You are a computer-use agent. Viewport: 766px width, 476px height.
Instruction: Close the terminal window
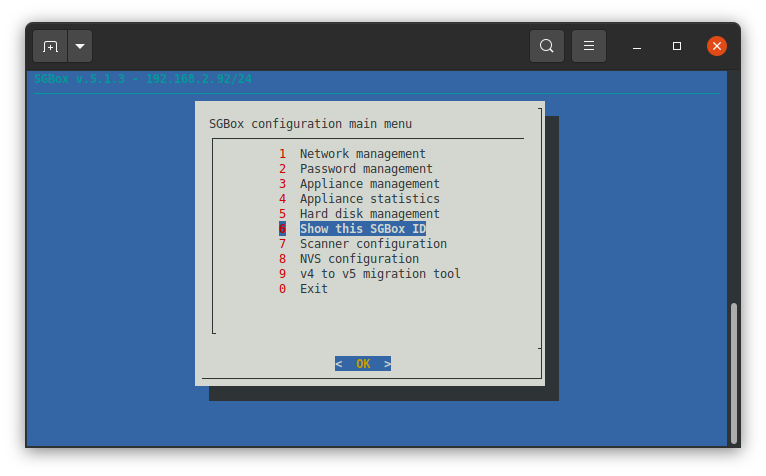click(717, 46)
